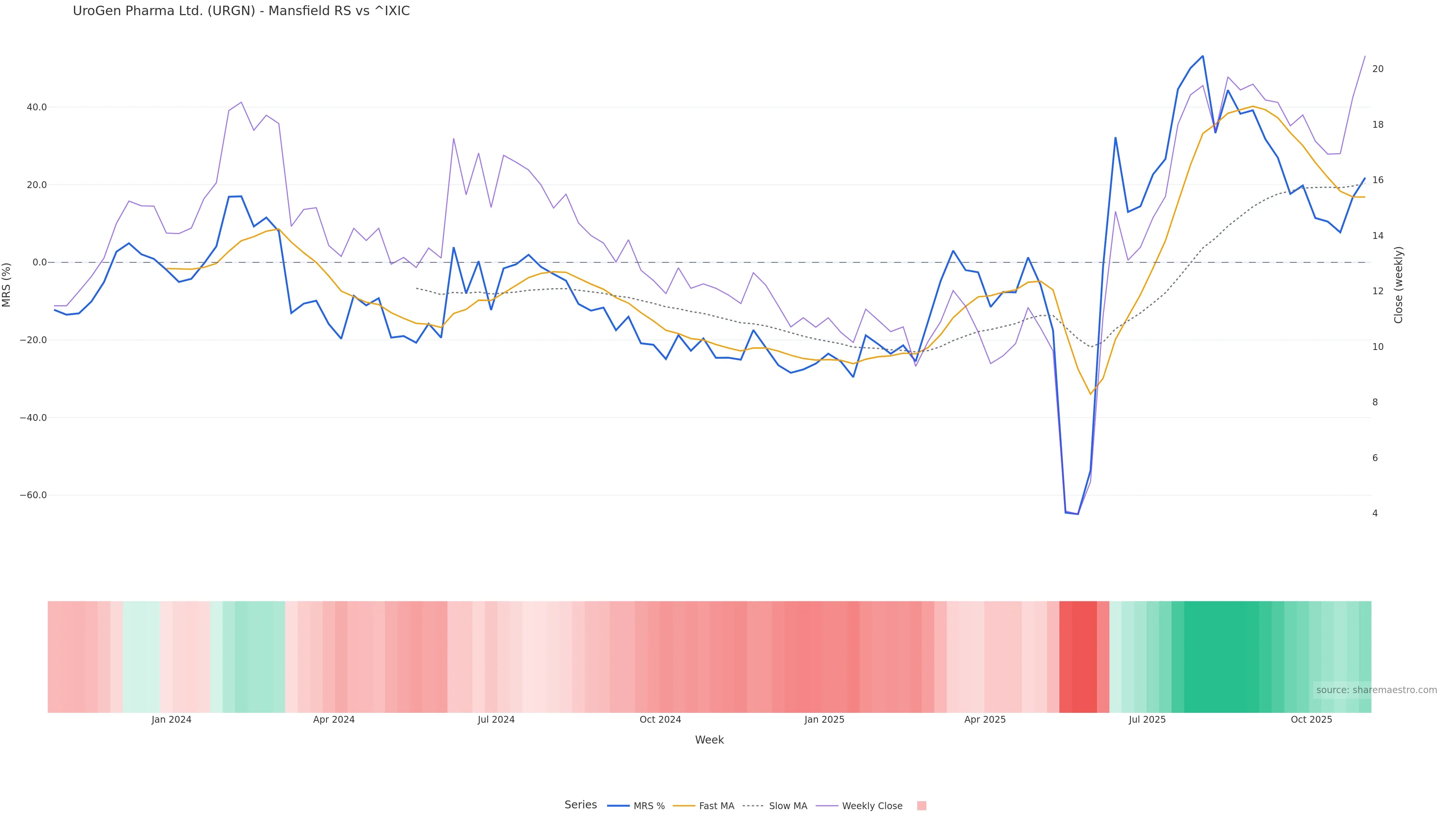Hide the Weekly Close legend series
Screen dimensions: 1456x819
[x=872, y=806]
